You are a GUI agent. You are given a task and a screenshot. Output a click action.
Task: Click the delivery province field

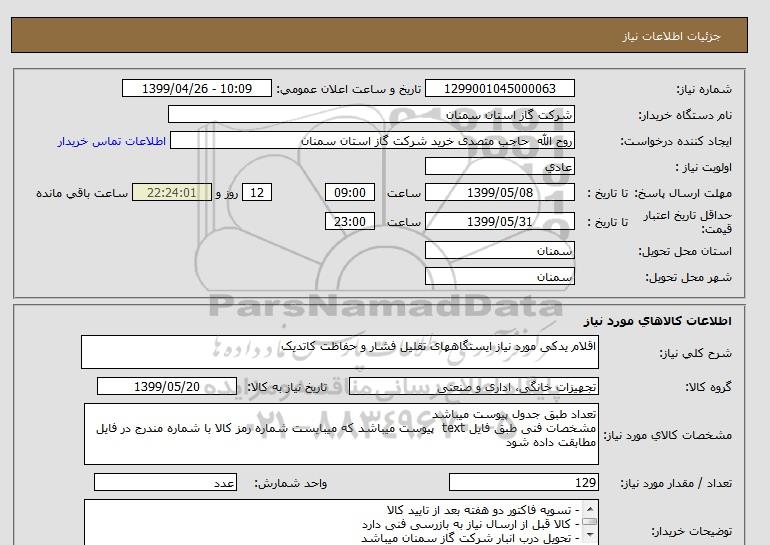(499, 250)
